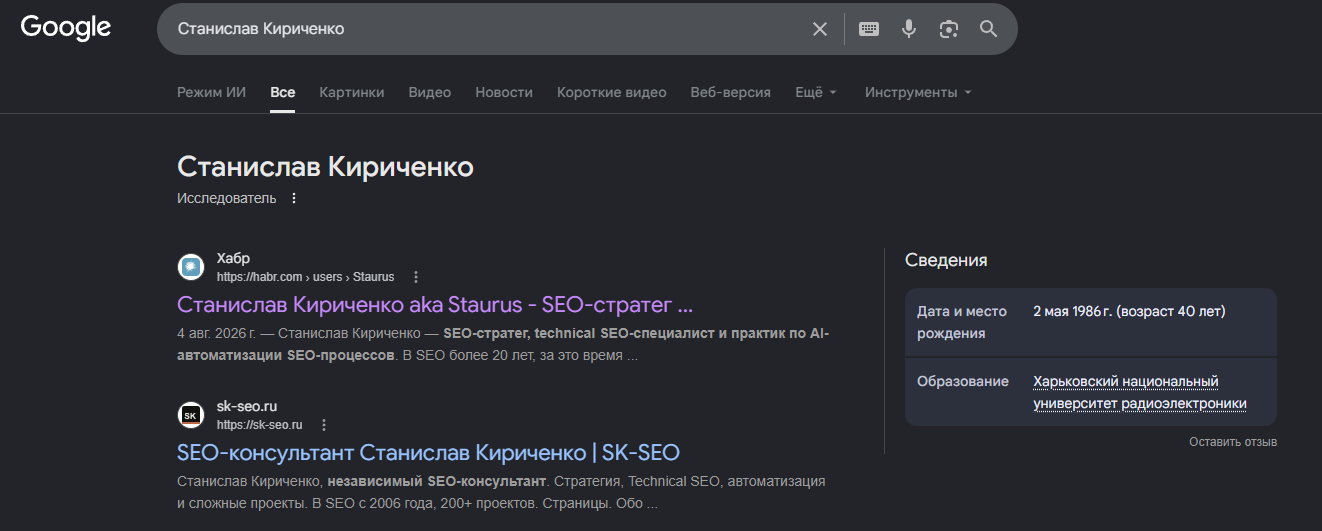
Task: Open Харьковский национальный университет радиоэлектроники link
Action: click(1140, 393)
